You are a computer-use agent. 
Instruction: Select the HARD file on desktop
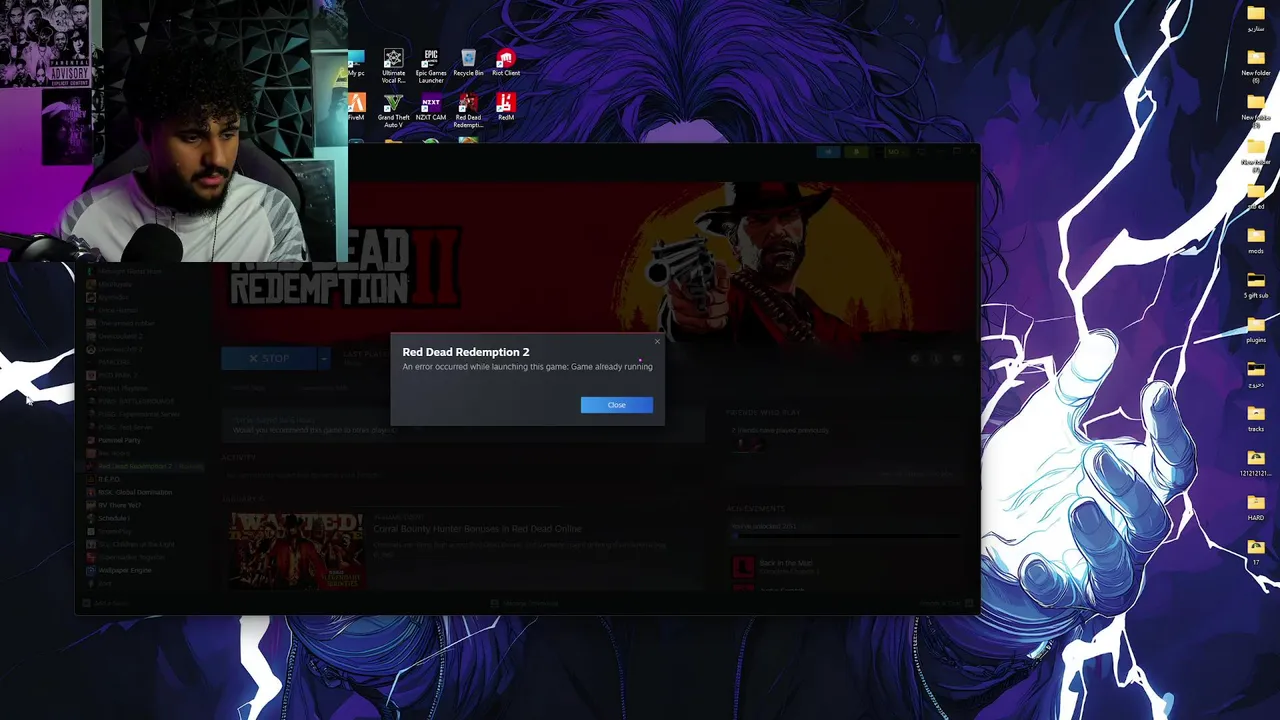(x=1256, y=507)
